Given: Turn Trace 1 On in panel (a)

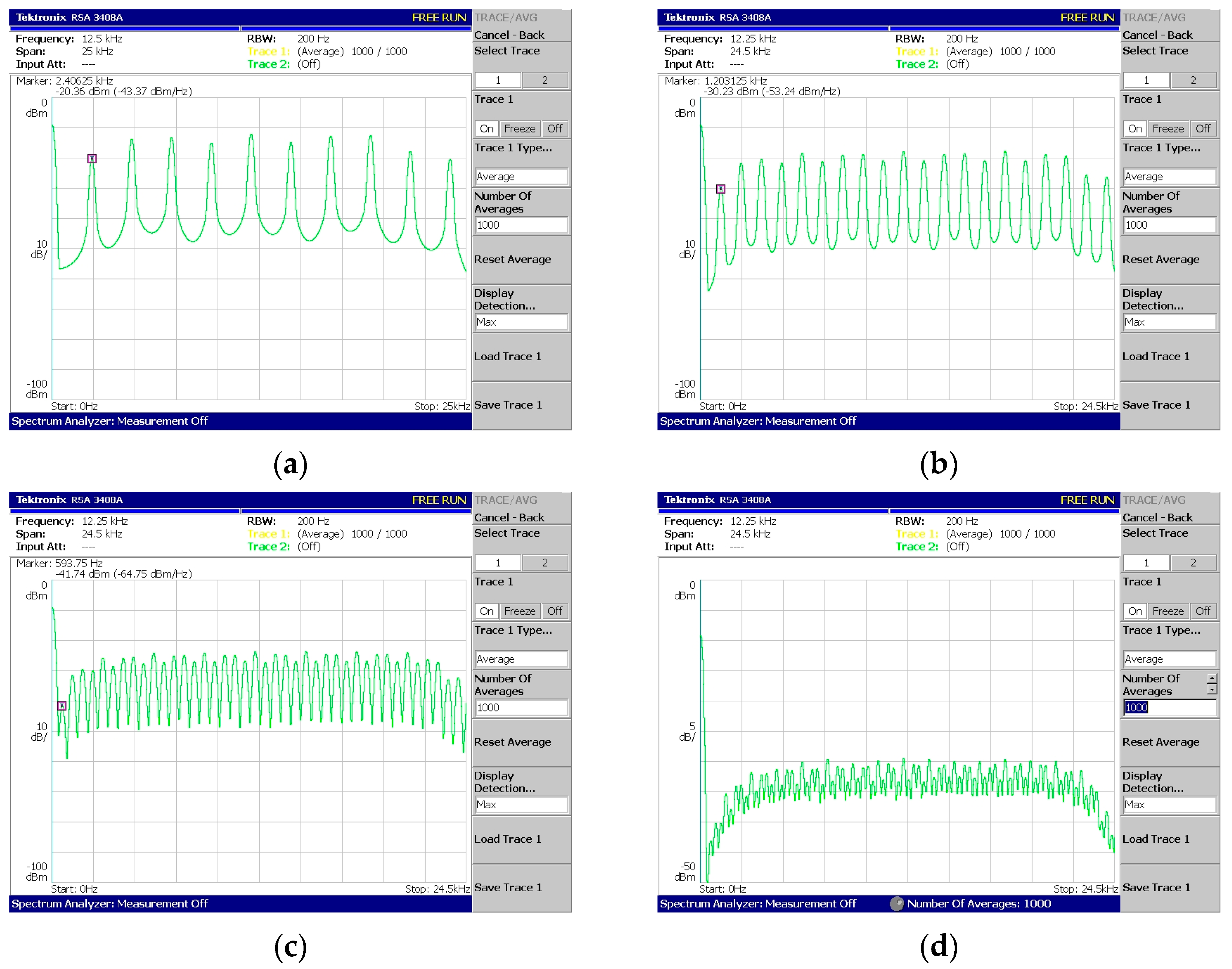Looking at the screenshot, I should pyautogui.click(x=486, y=129).
